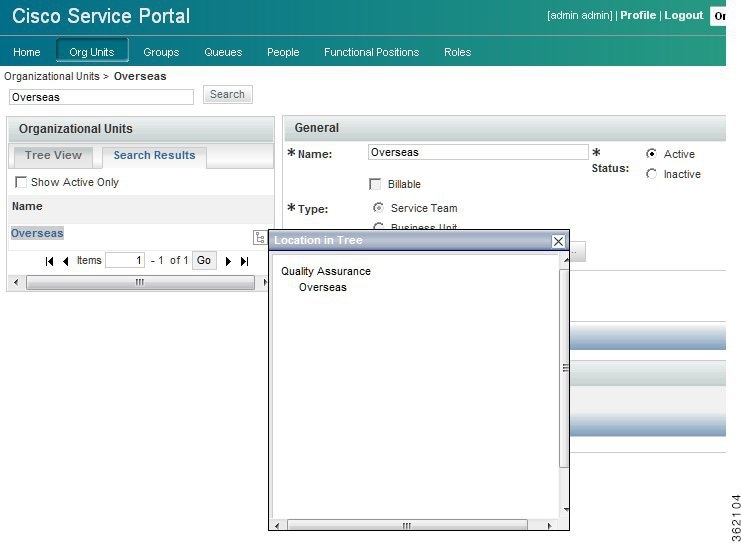Switch to the Search Results tab
741x543 pixels.
(x=154, y=155)
